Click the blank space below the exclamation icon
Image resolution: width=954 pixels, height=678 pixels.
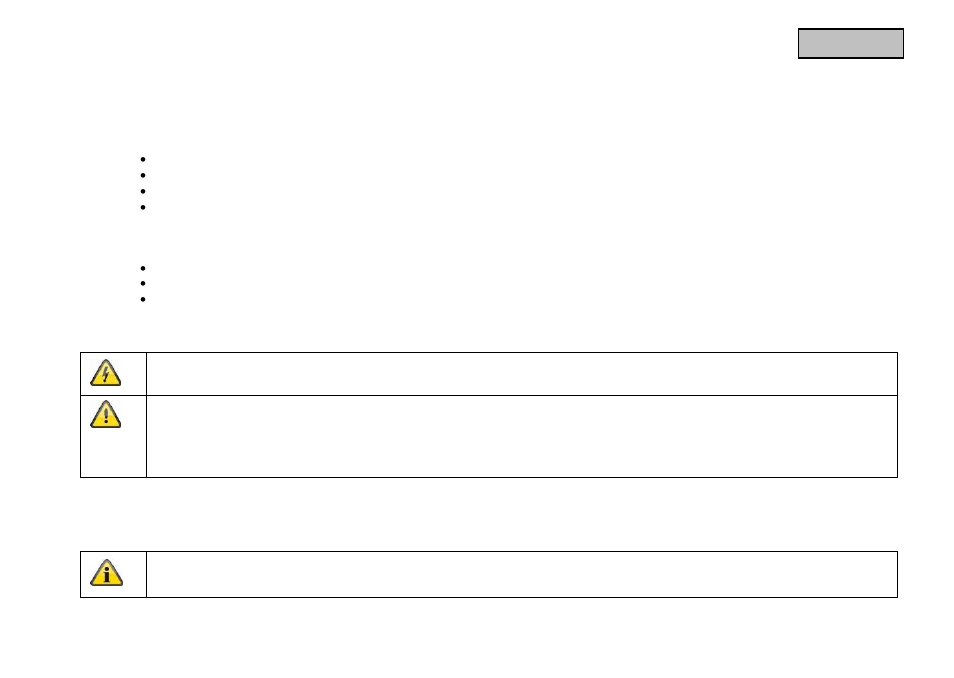click(x=113, y=453)
